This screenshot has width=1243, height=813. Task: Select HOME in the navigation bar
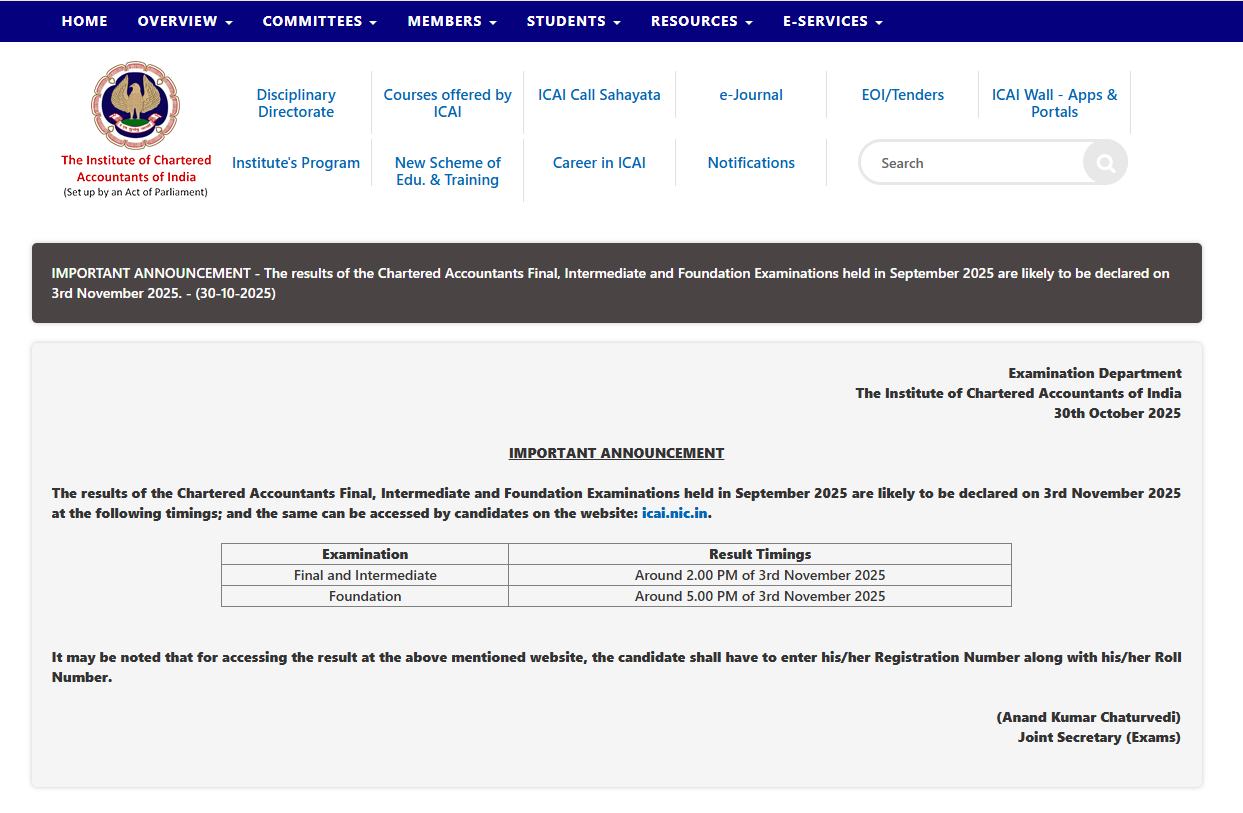[84, 21]
